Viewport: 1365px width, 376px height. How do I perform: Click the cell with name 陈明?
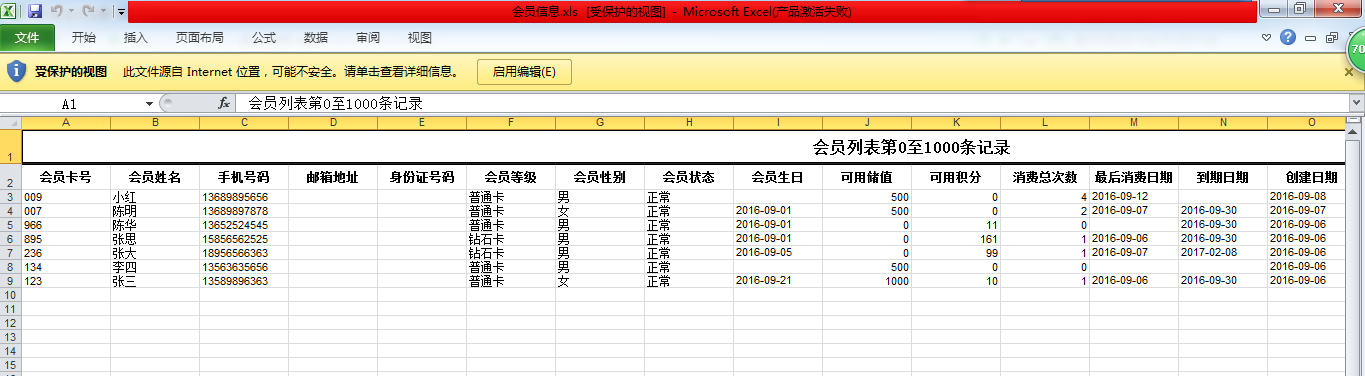[x=155, y=211]
